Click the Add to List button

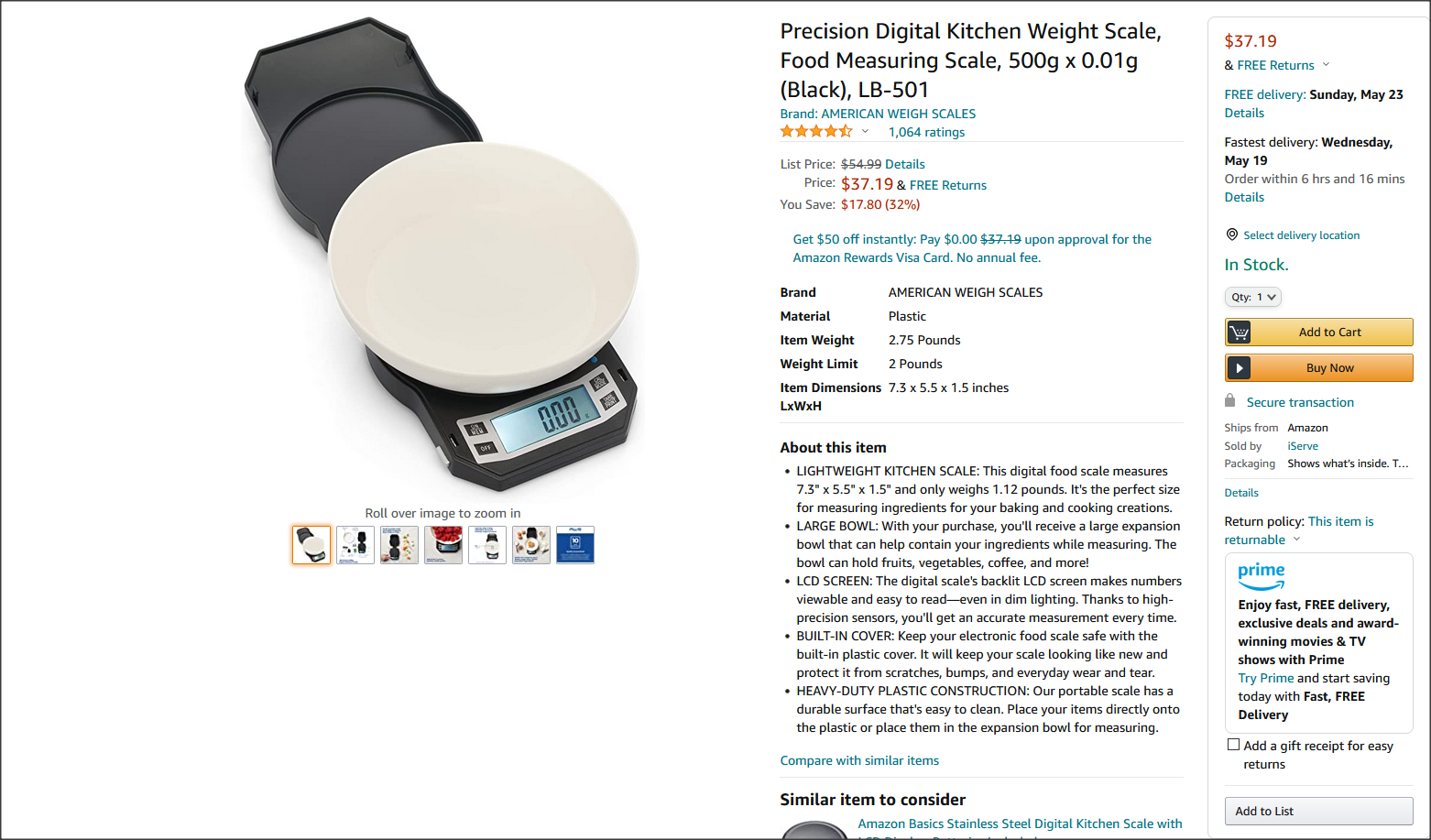(1318, 812)
